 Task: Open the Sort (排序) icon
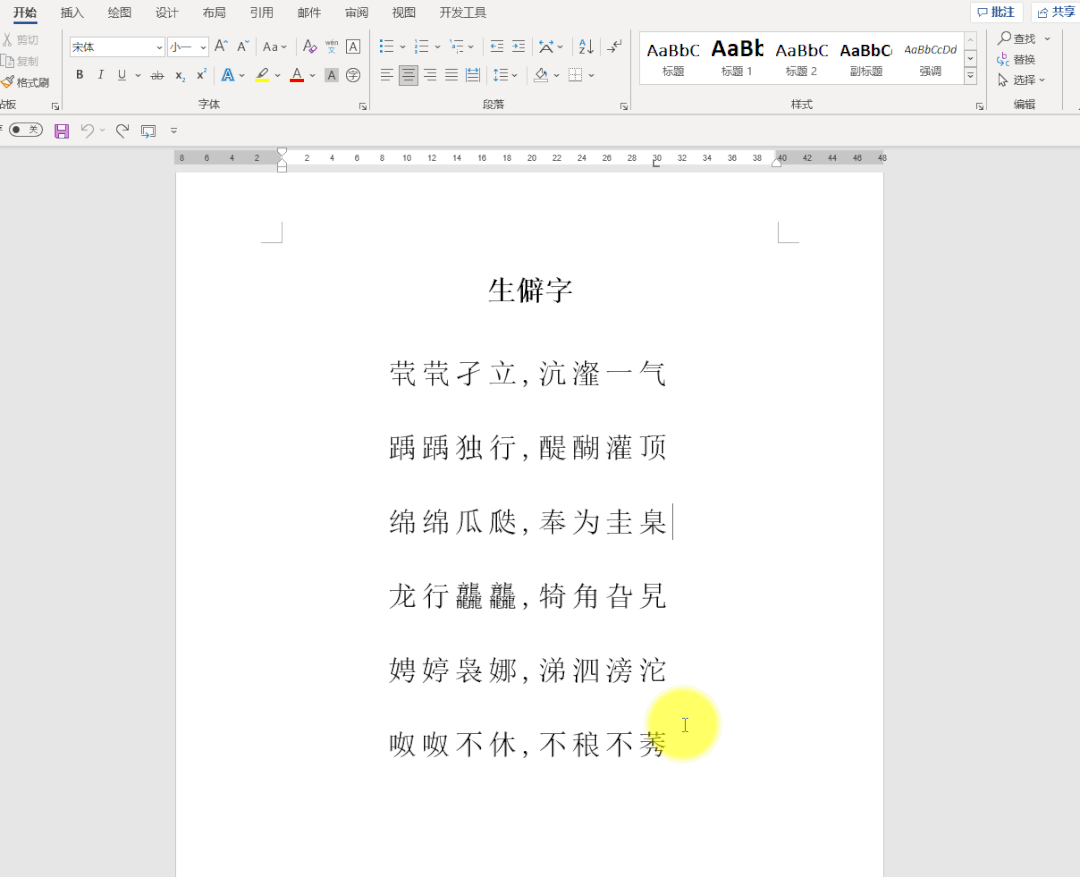[x=586, y=46]
